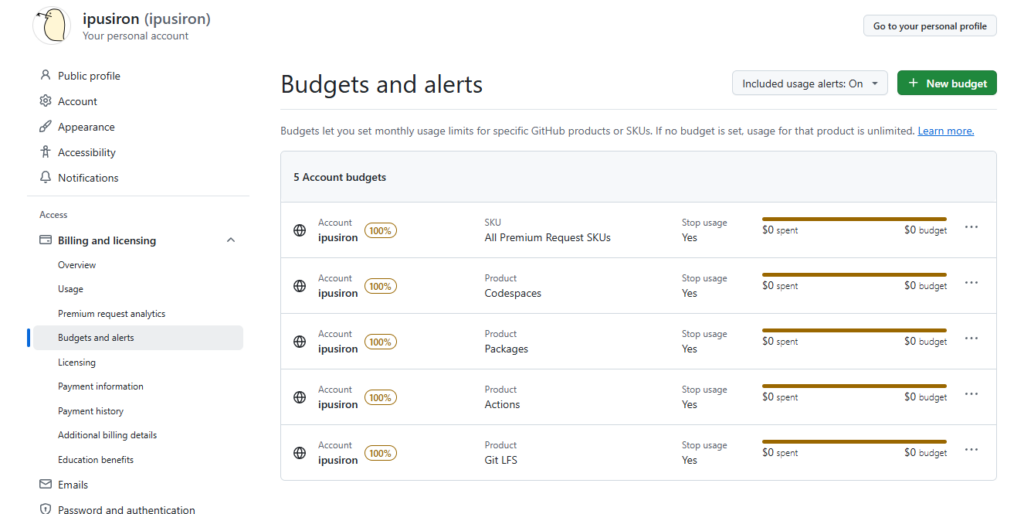This screenshot has height=514, width=1024.
Task: Click the Notifications bell icon
Action: 45,178
